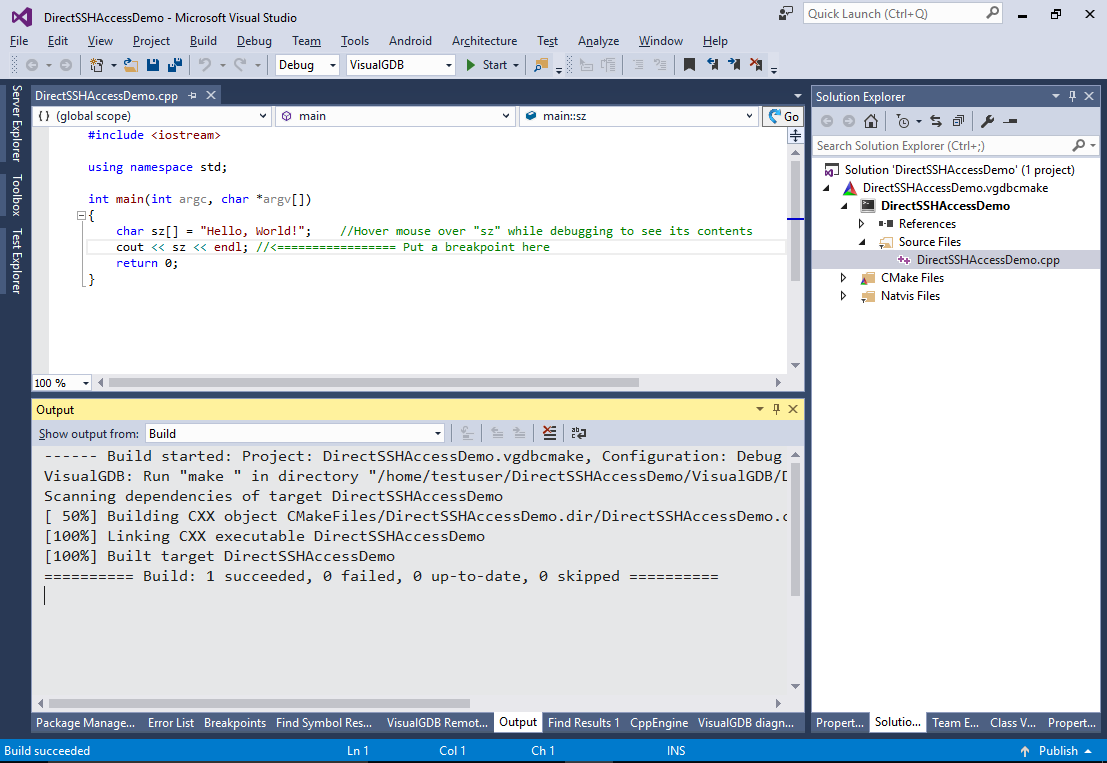Open the Architecture menu
The width and height of the screenshot is (1107, 763).
coord(484,41)
